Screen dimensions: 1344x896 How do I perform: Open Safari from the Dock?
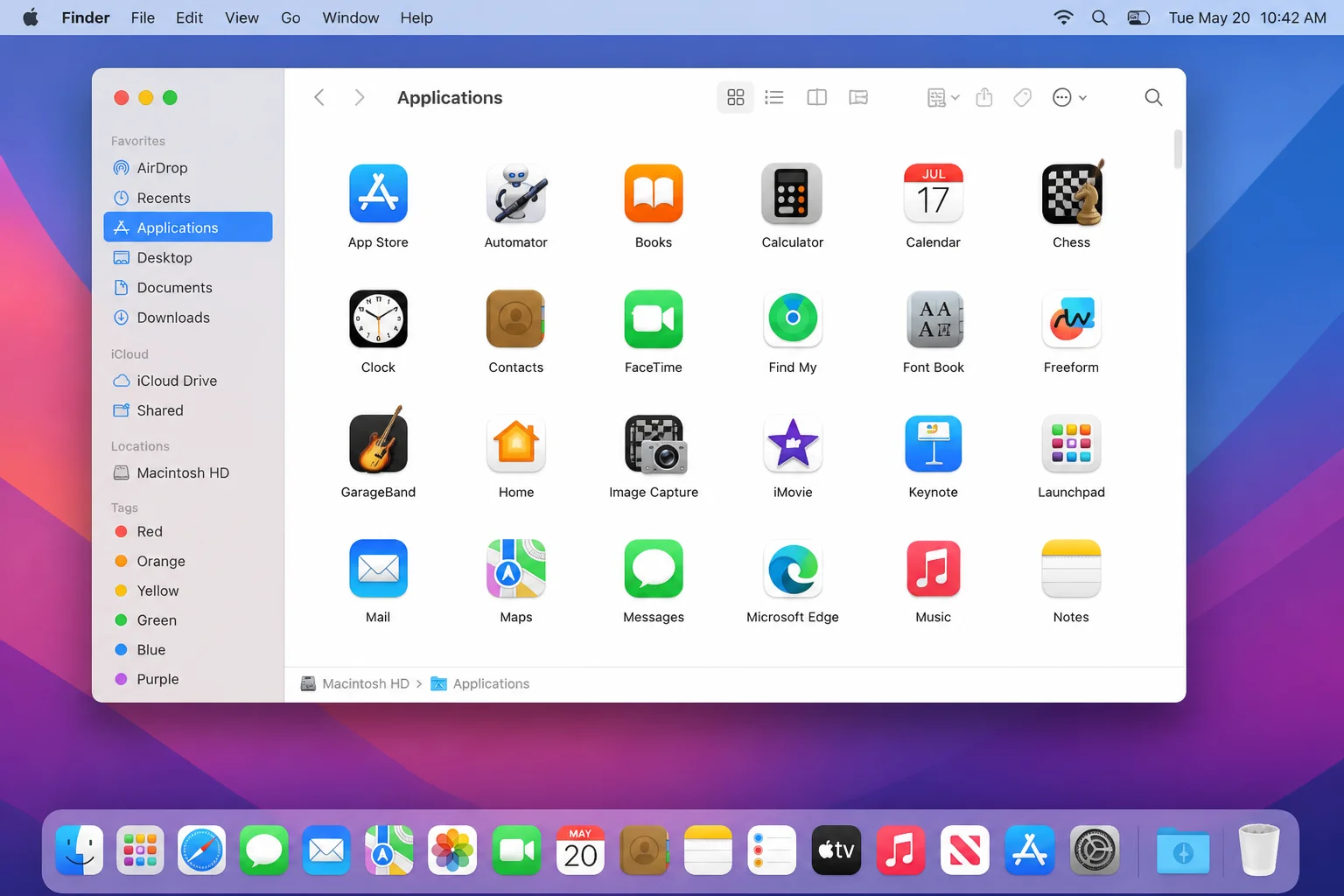tap(202, 850)
